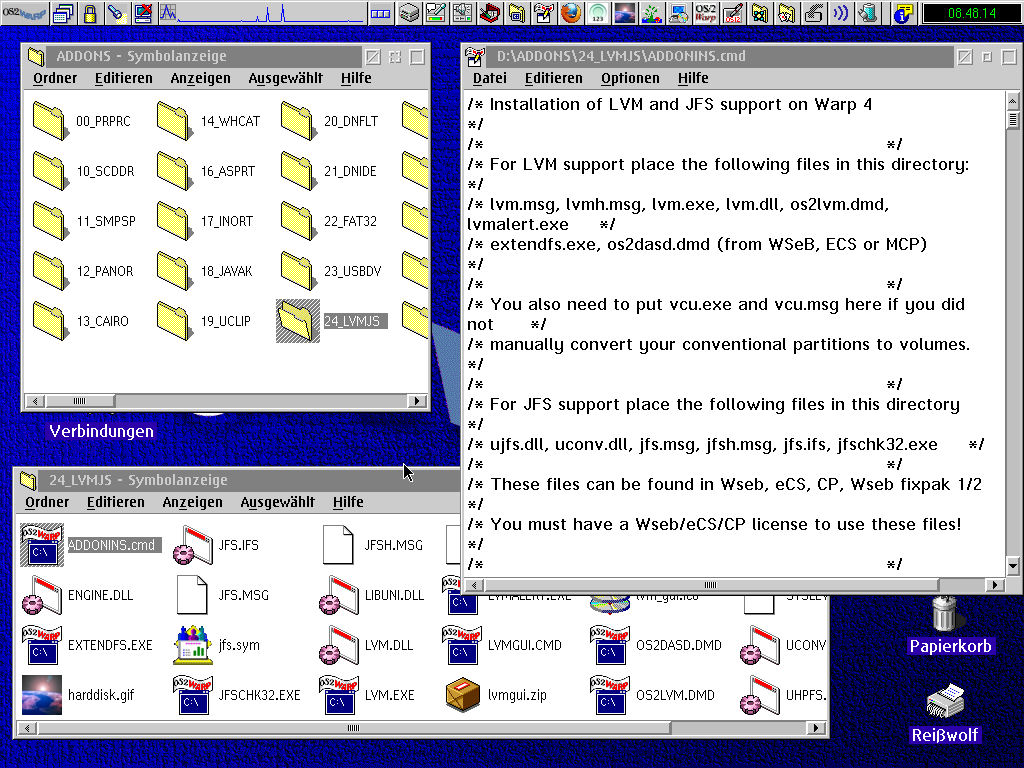This screenshot has width=1024, height=768.
Task: Open Ordner menu in ADDONS window
Action: click(55, 78)
